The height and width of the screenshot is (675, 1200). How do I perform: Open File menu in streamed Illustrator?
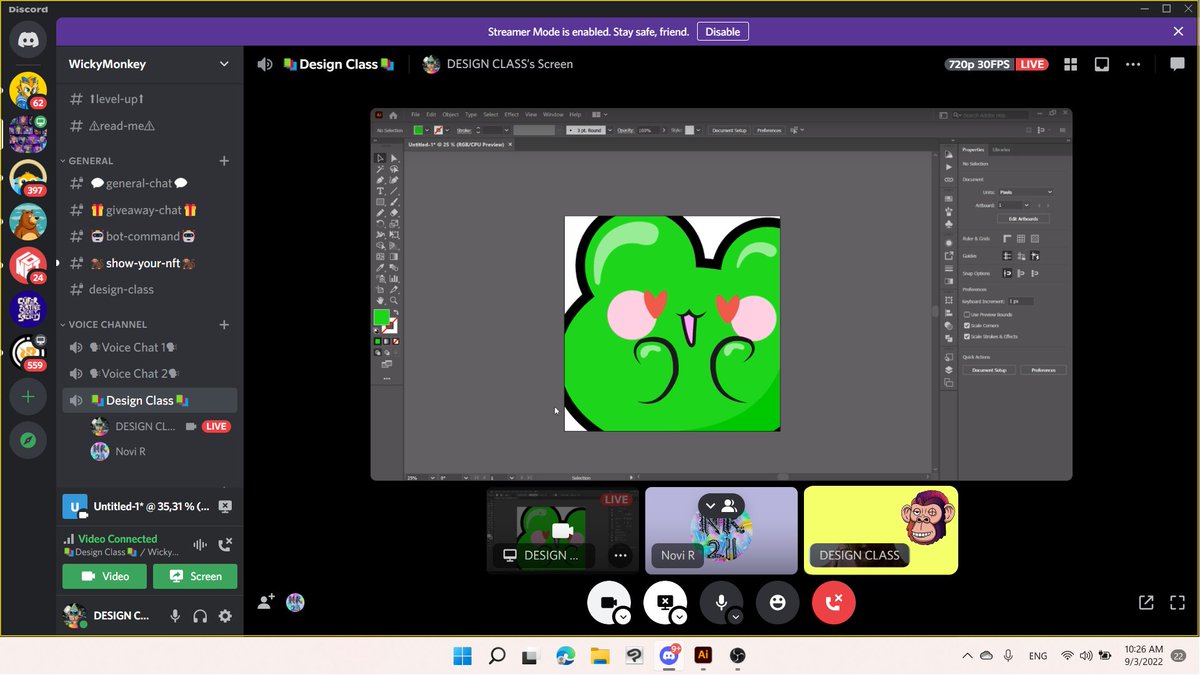point(415,115)
